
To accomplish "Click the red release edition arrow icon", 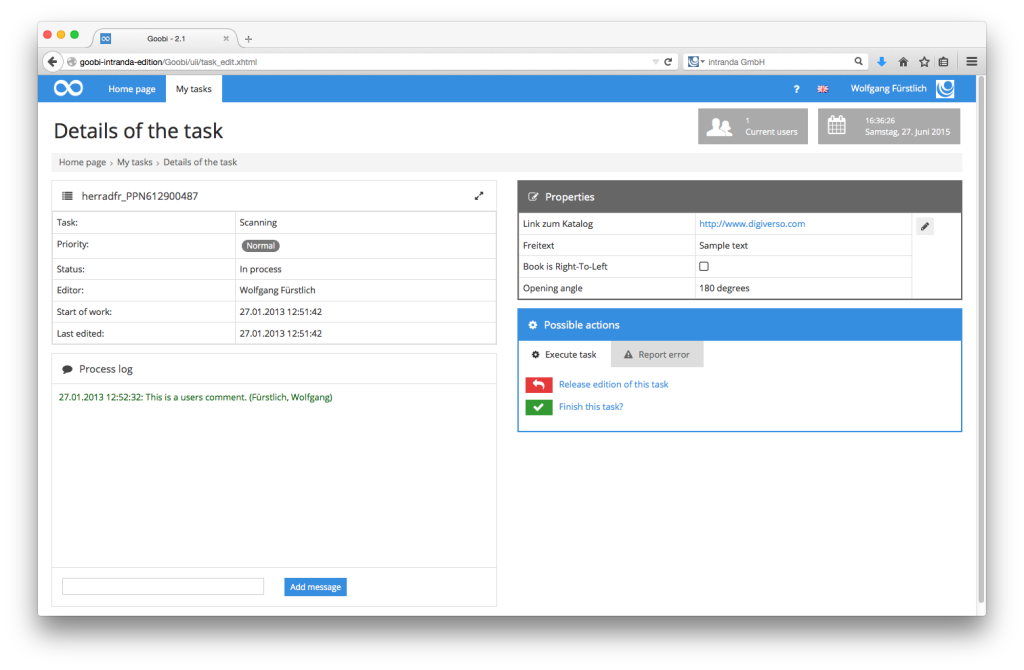I will coord(539,384).
